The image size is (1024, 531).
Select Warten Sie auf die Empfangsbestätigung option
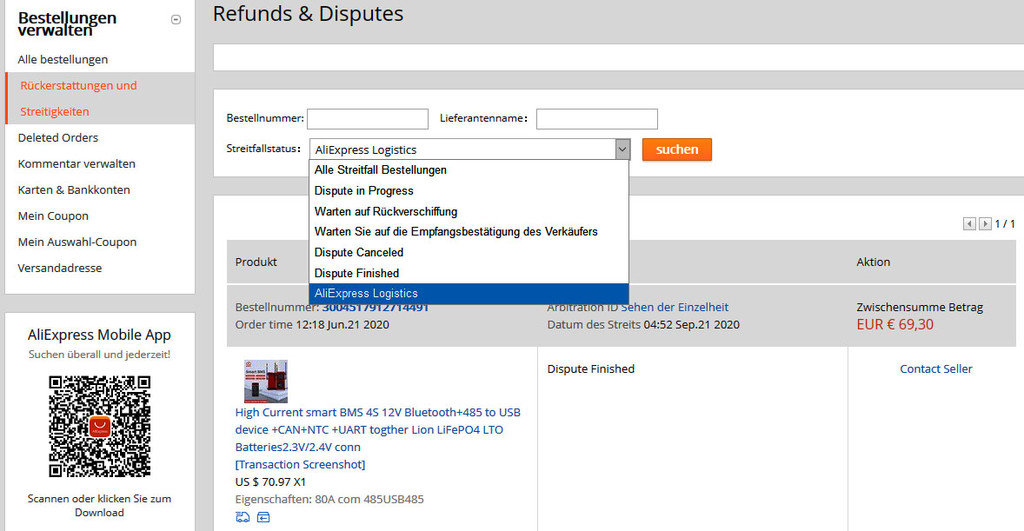click(x=468, y=232)
